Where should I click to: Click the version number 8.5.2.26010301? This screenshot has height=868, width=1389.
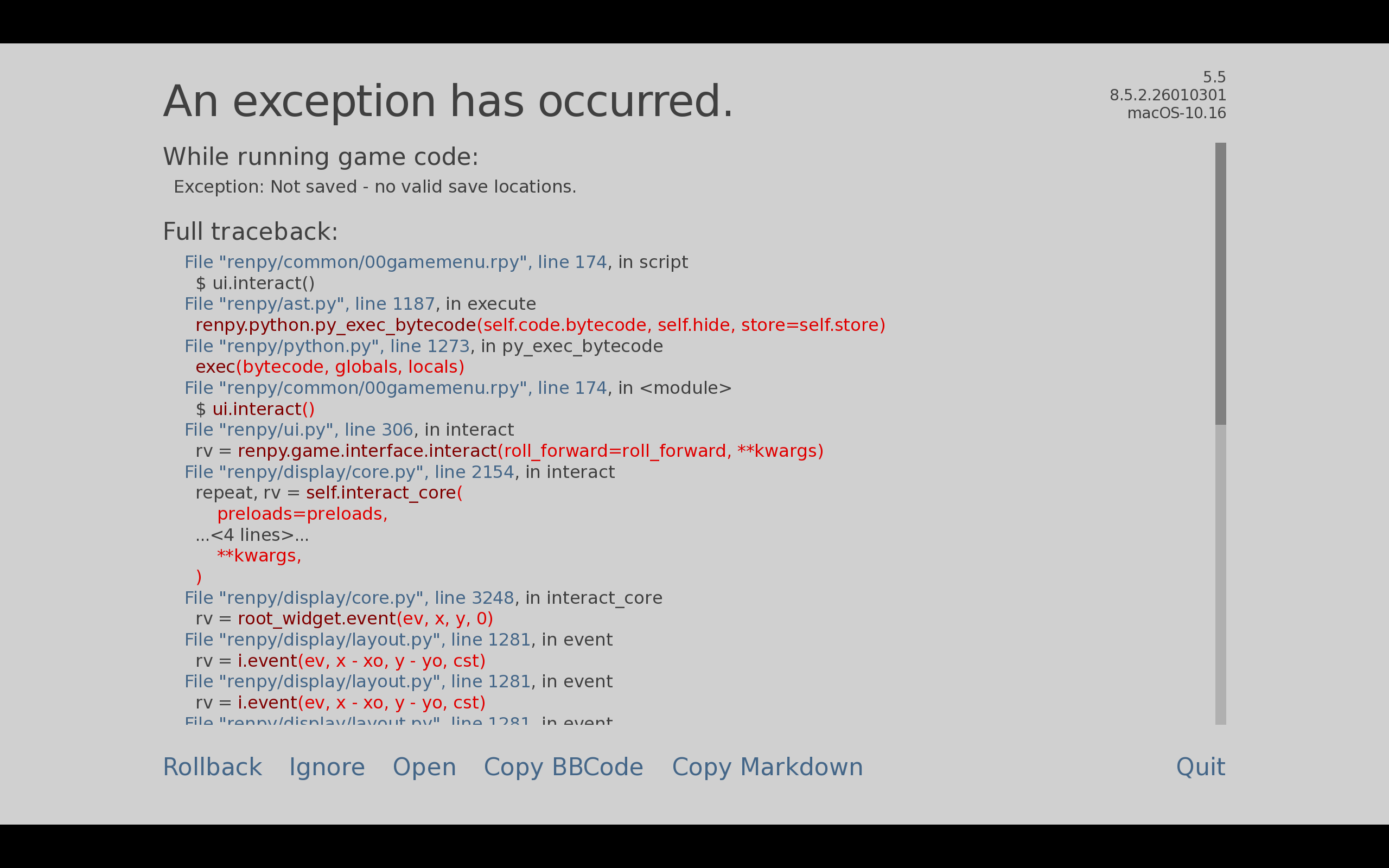(1168, 95)
